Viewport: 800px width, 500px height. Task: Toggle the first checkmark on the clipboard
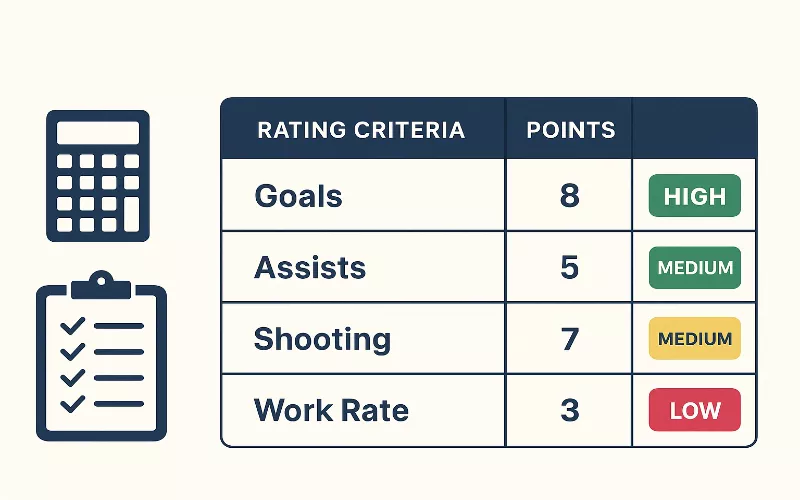72,326
